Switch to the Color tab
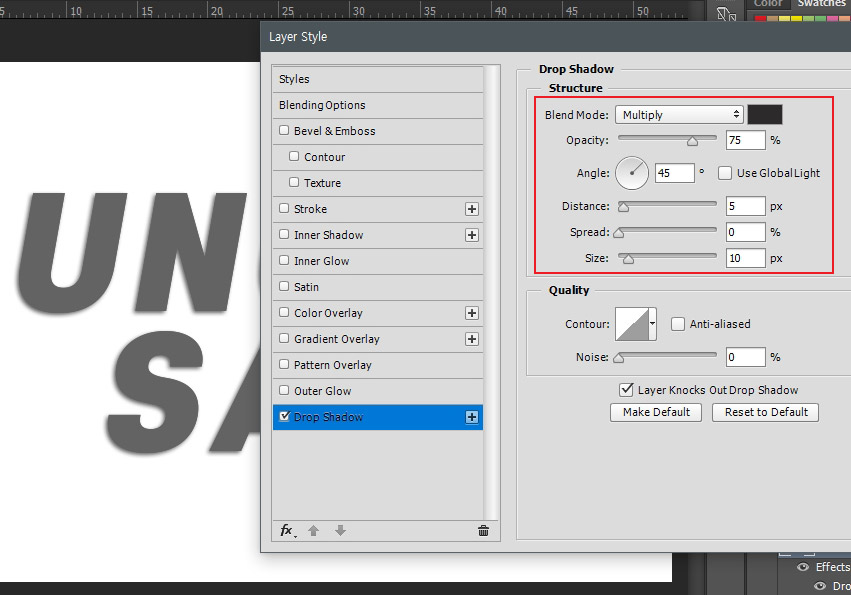 [767, 4]
